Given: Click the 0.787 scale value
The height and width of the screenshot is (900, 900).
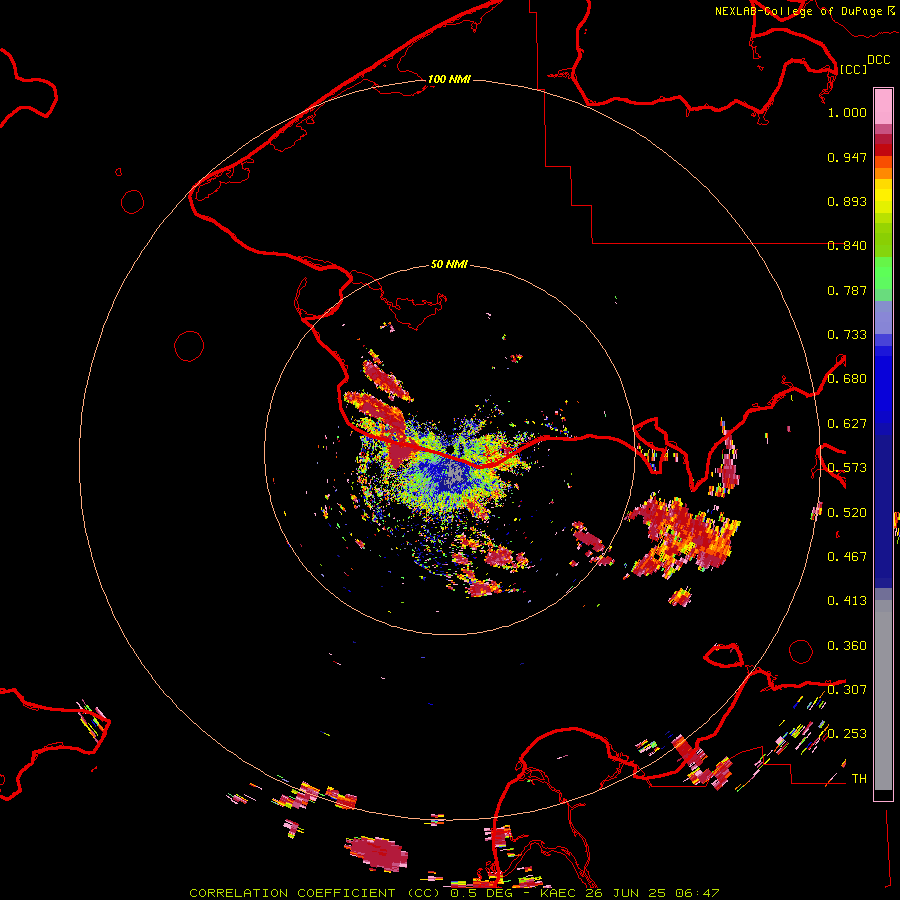Looking at the screenshot, I should coord(847,290).
